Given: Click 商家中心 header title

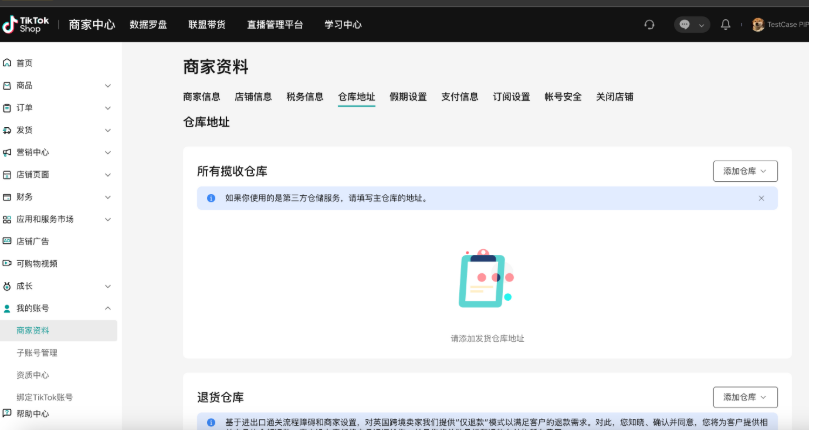Looking at the screenshot, I should point(92,24).
